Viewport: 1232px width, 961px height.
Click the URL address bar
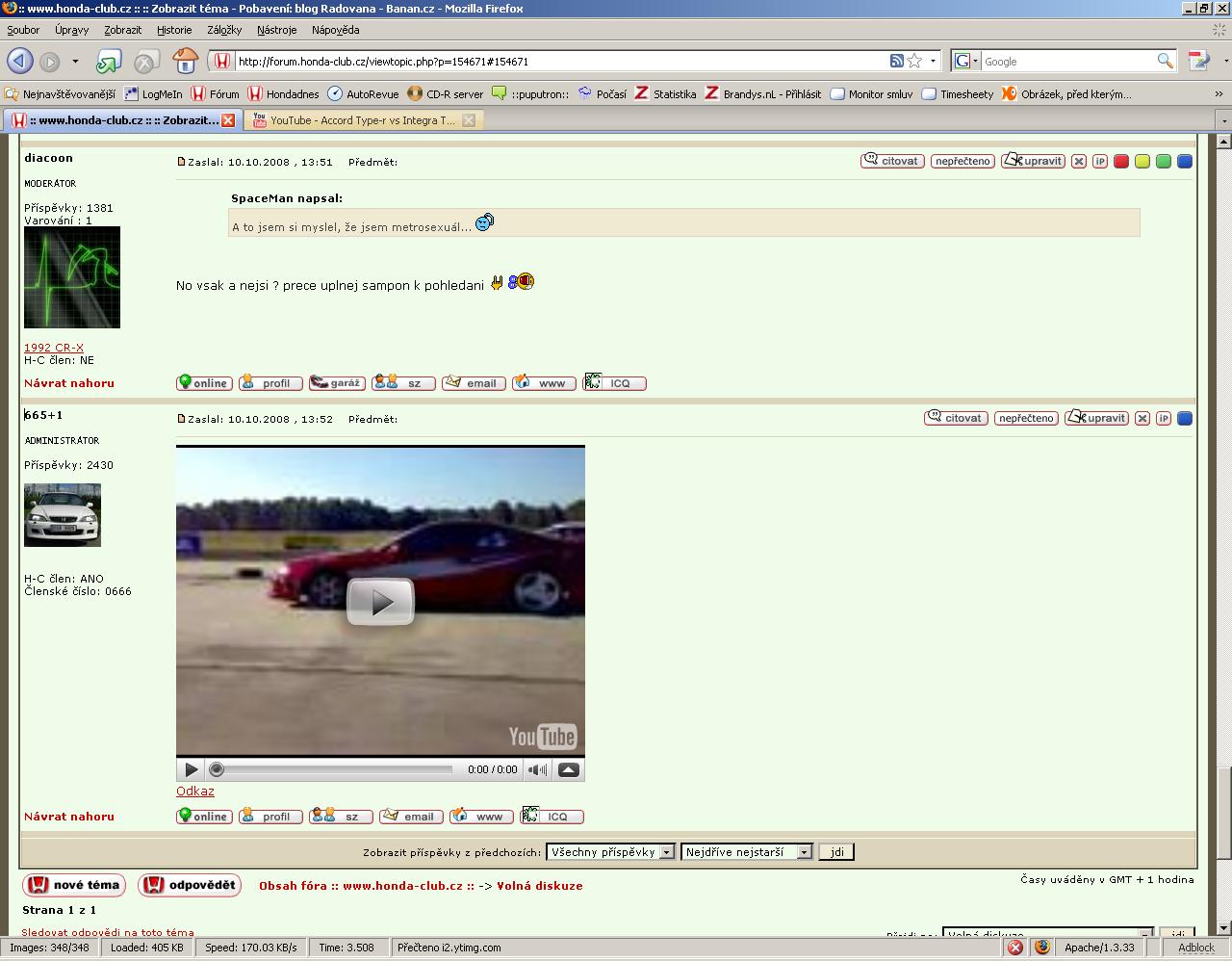[558, 61]
